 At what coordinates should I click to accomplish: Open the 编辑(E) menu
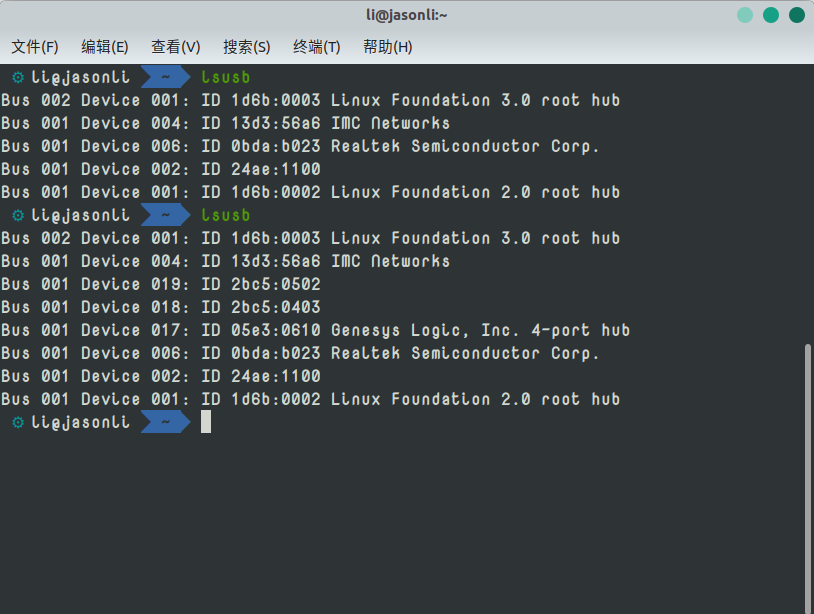(104, 47)
